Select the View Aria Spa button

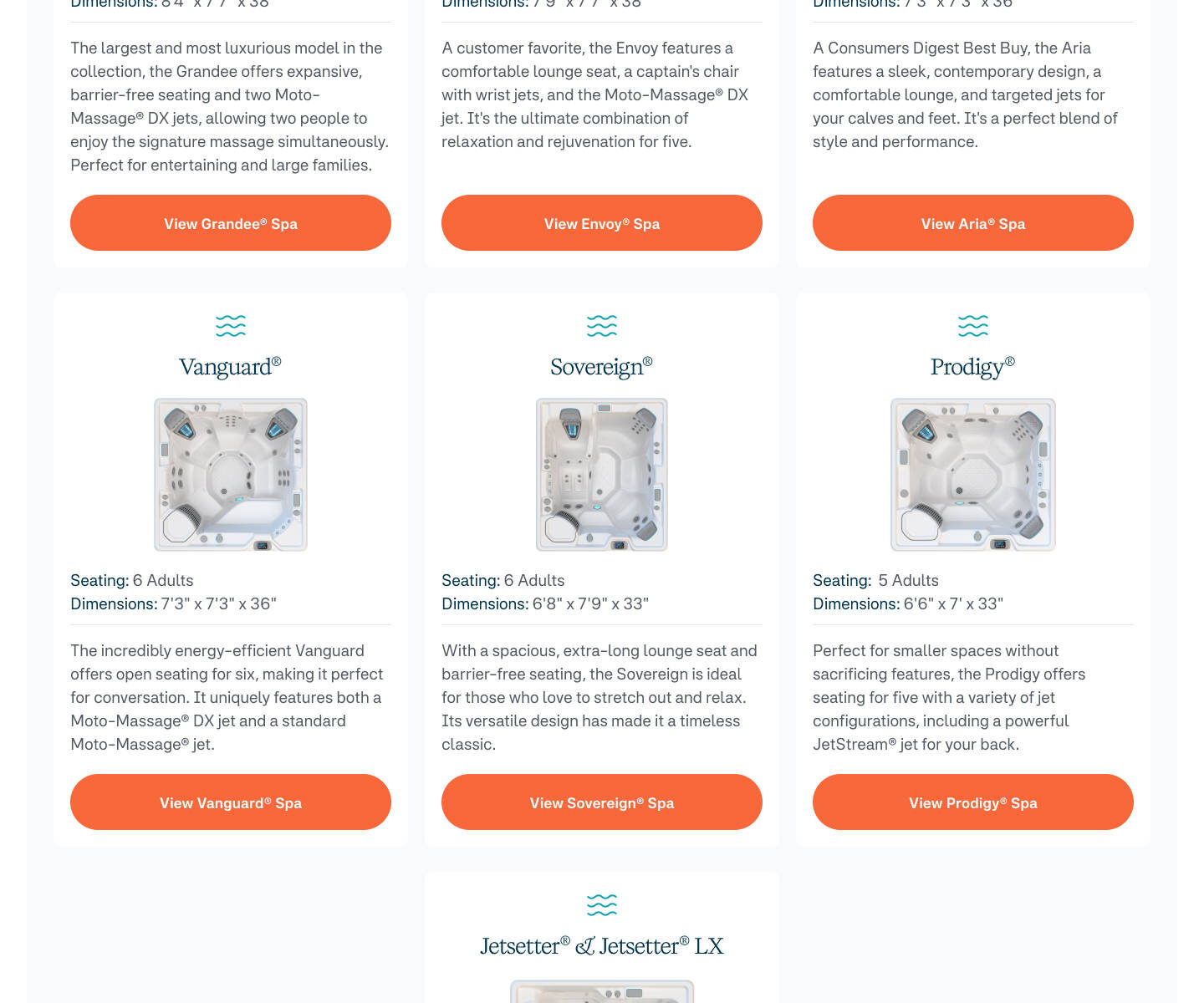[973, 223]
